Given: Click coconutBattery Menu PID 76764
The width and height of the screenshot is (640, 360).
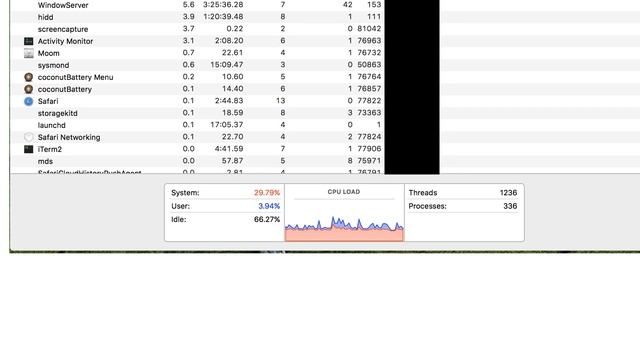Looking at the screenshot, I should tap(369, 77).
